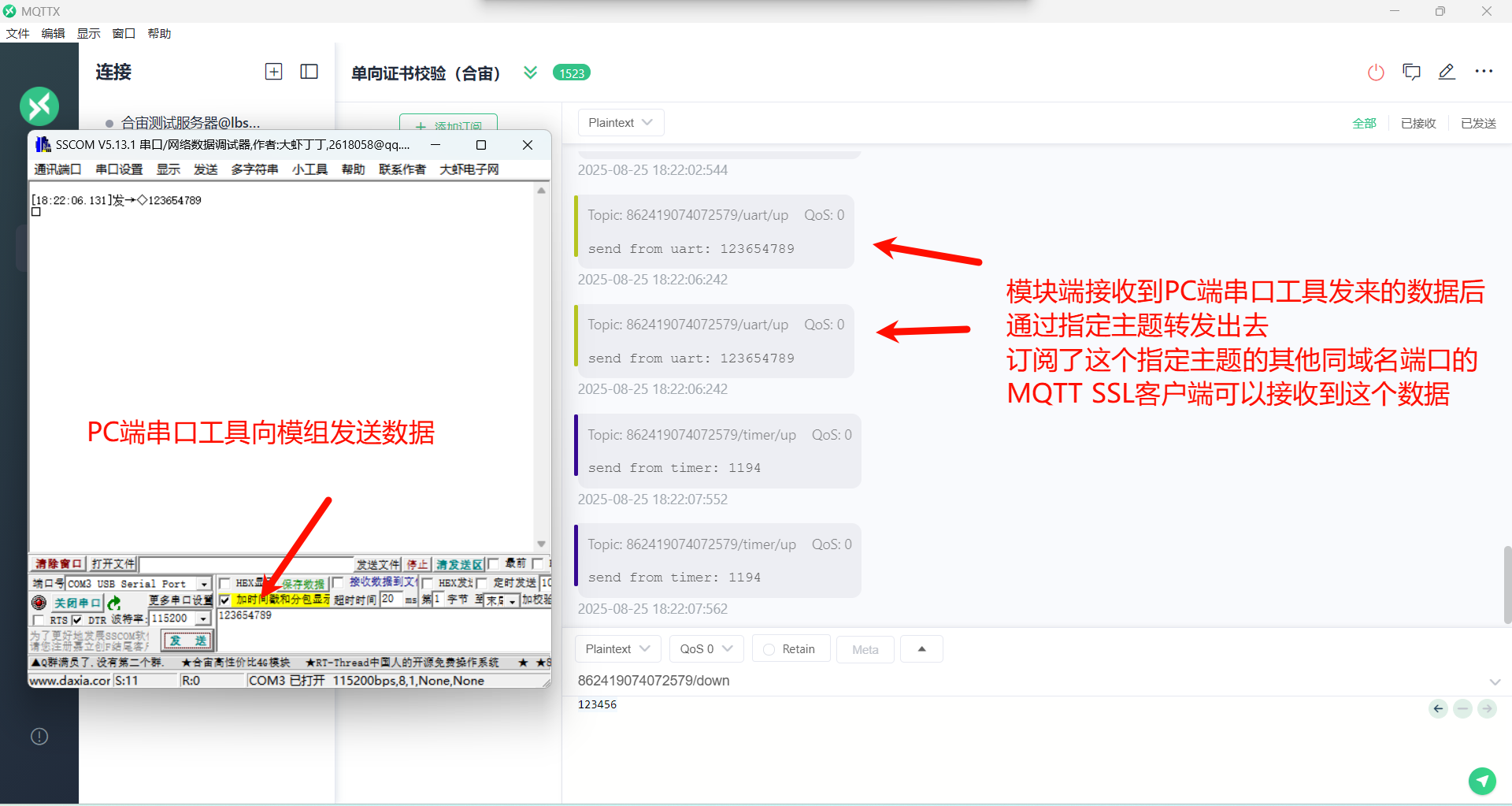This screenshot has width=1512, height=806.
Task: Open SSCOM 多字符串 menu
Action: (254, 169)
